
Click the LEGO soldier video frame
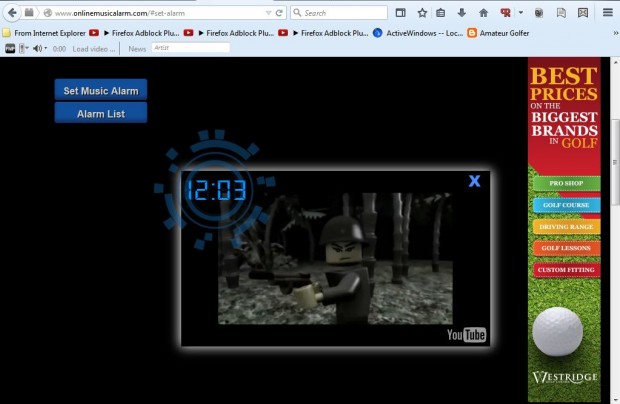click(335, 258)
